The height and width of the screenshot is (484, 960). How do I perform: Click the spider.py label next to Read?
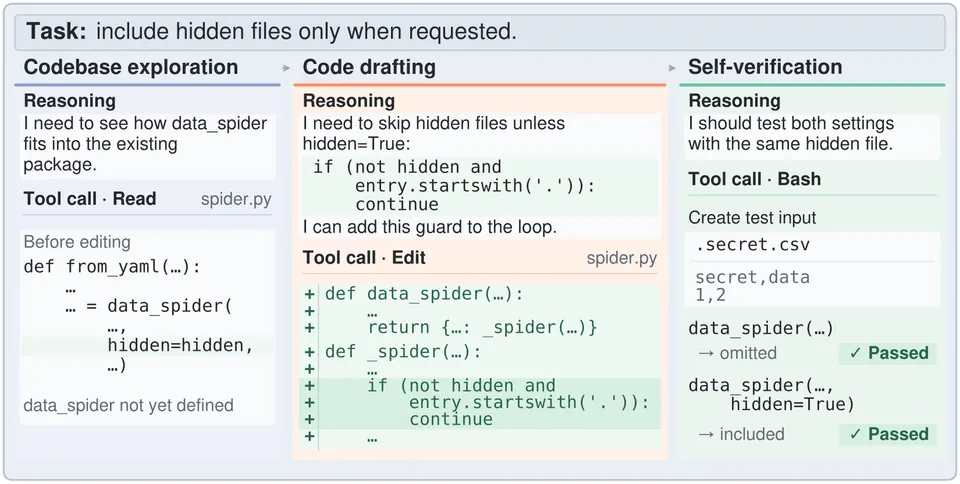(236, 199)
